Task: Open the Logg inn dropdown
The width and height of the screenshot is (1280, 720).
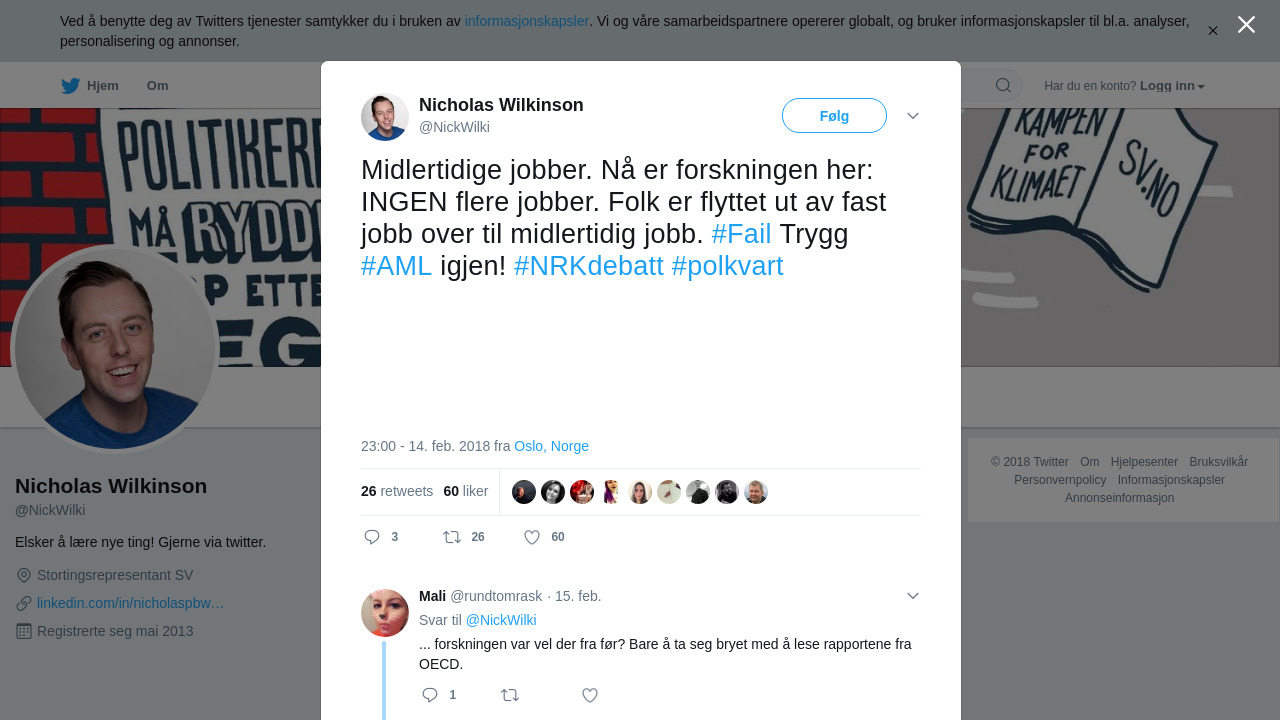Action: click(1172, 86)
